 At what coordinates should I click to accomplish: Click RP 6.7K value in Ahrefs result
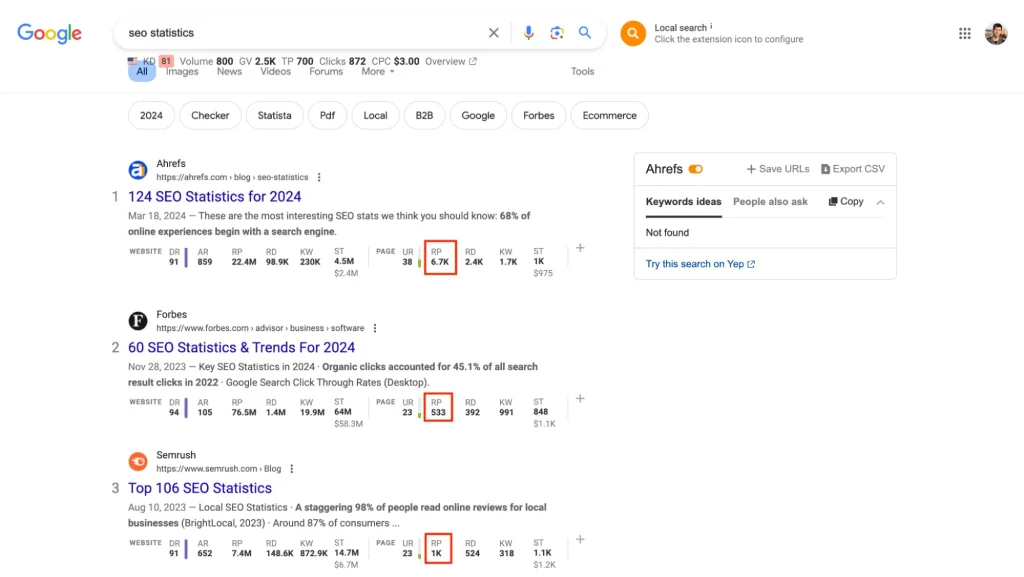440,262
